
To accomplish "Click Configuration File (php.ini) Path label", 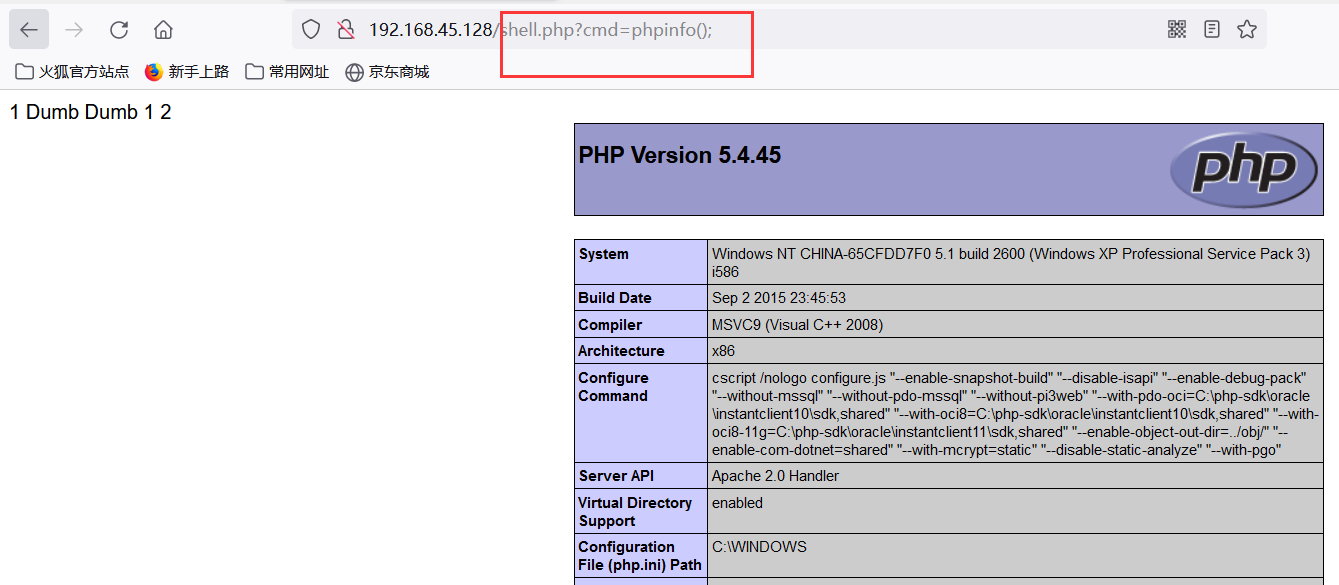I will [x=641, y=555].
